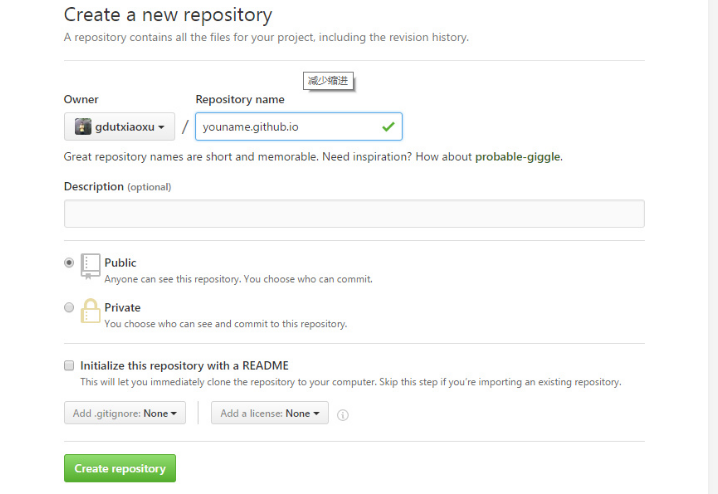This screenshot has width=718, height=494.
Task: Click the license info icon
Action: point(343,414)
